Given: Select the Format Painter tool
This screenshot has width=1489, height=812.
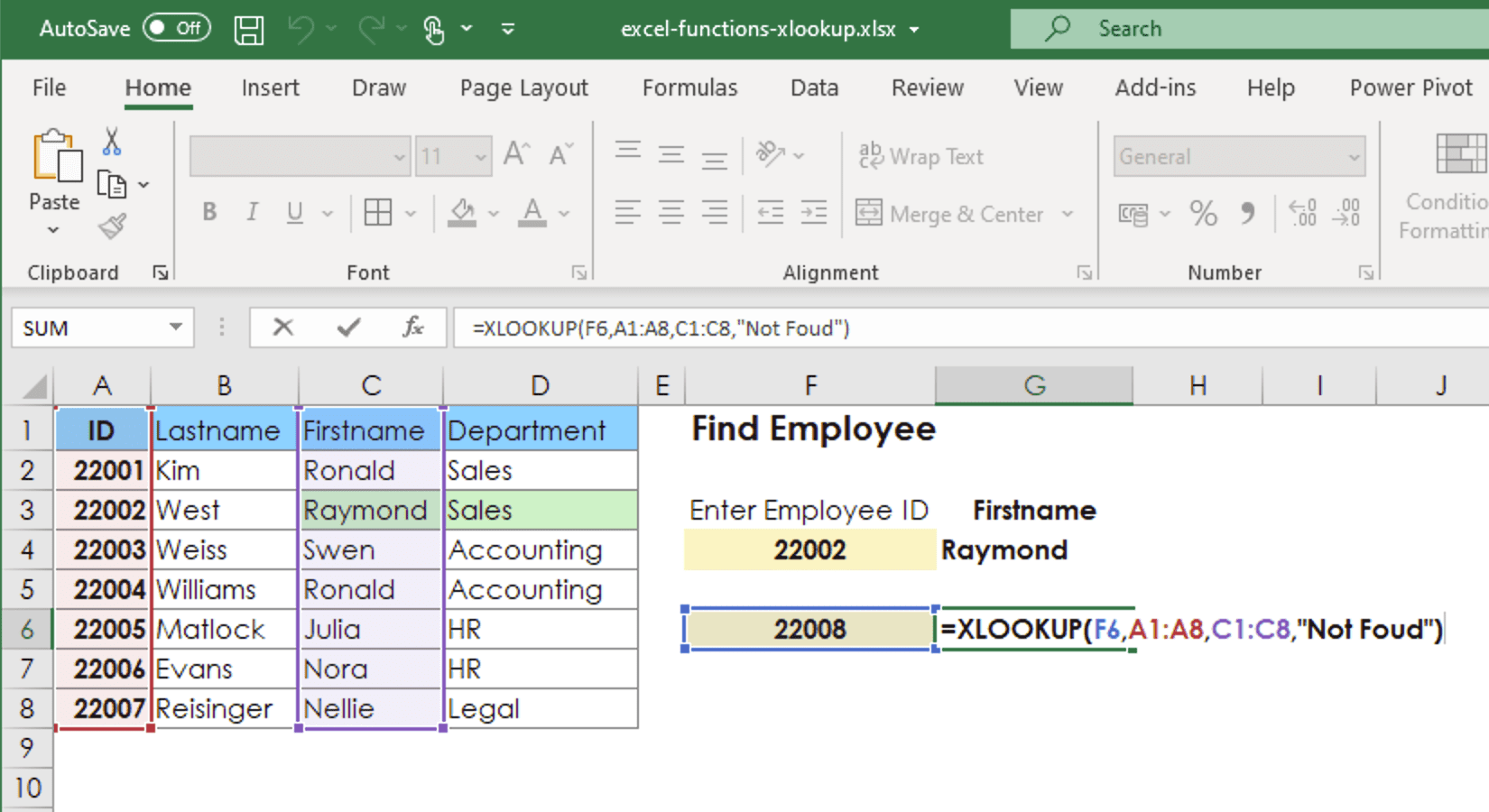Looking at the screenshot, I should click(x=112, y=226).
